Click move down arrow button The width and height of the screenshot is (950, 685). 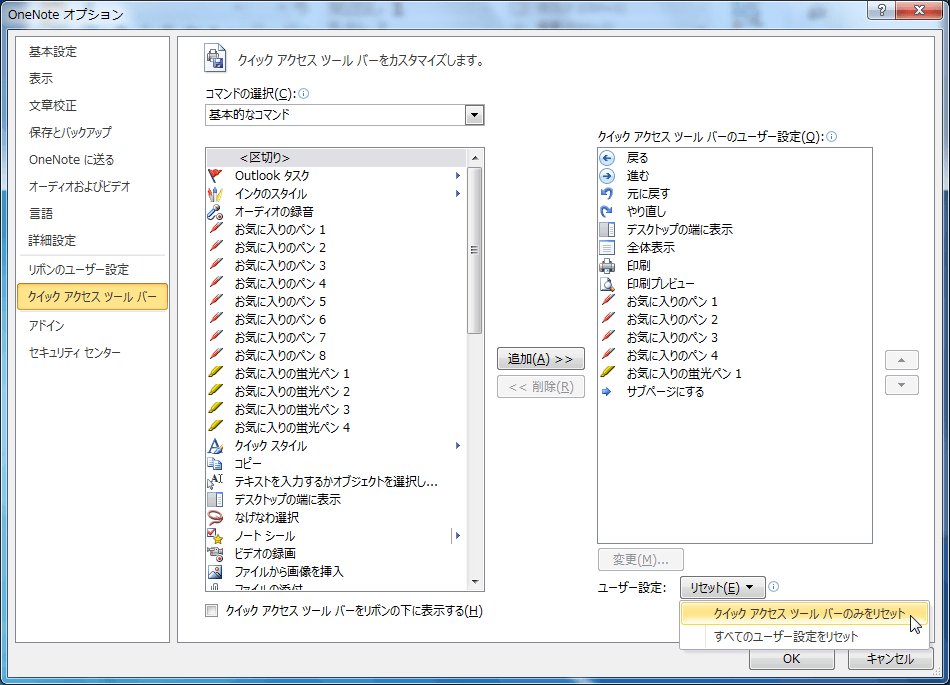[902, 385]
